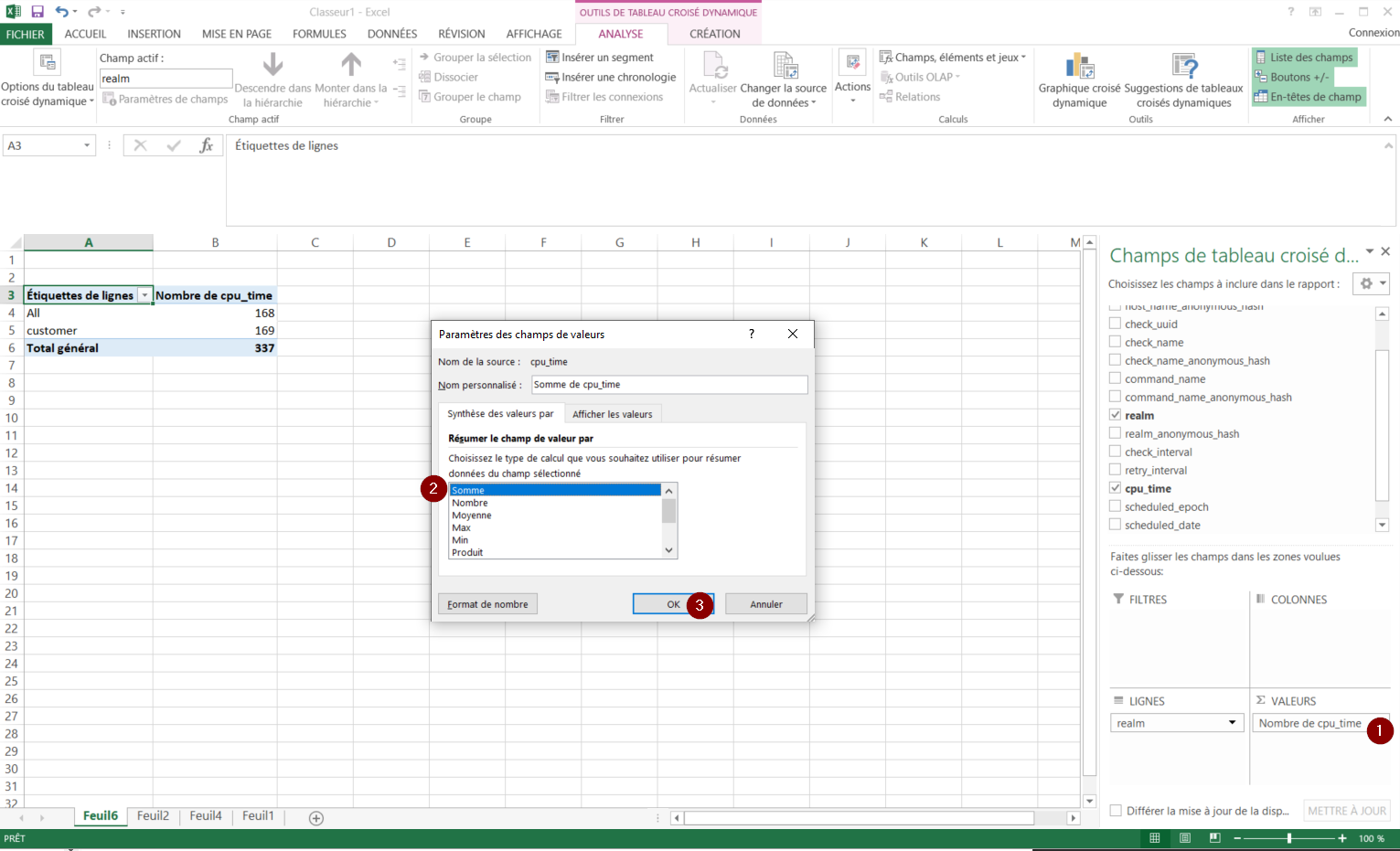Click the add new sheet plus icon
This screenshot has width=1400, height=851.
[x=316, y=818]
